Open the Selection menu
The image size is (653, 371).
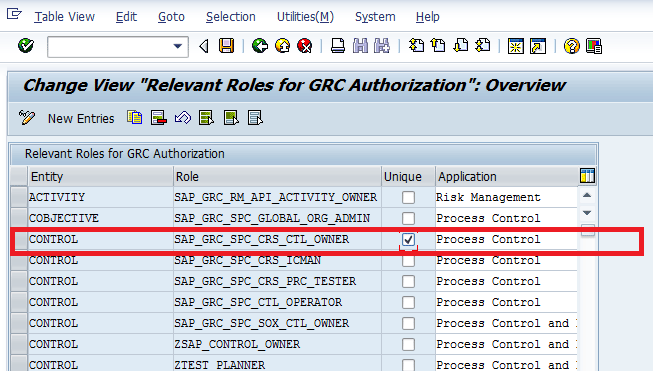pos(231,17)
